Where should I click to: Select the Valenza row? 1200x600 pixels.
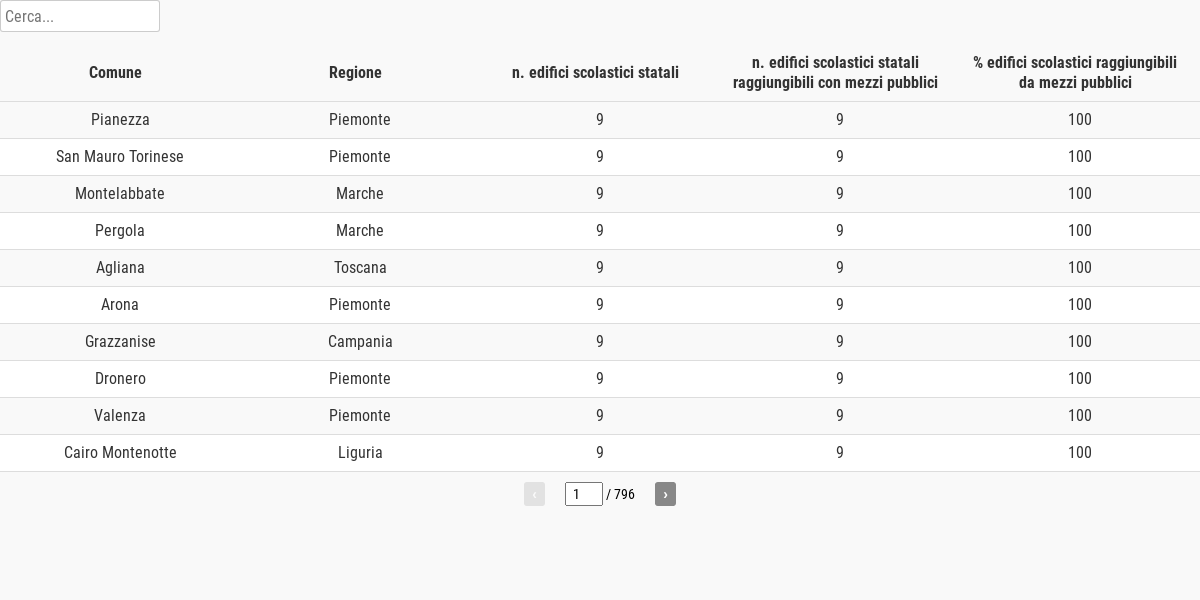tap(600, 416)
